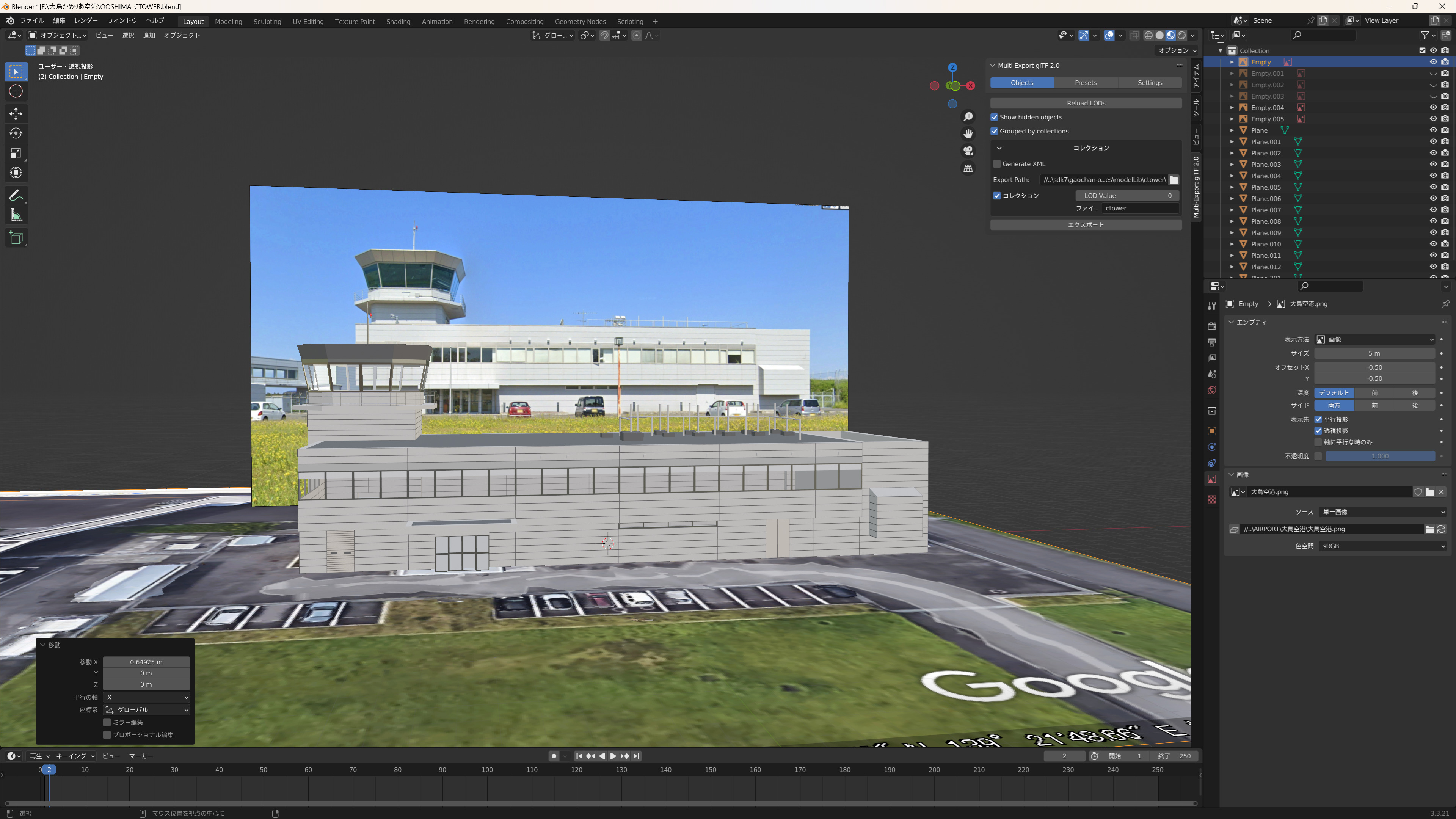Image resolution: width=1456 pixels, height=819 pixels.
Task: Collapse the エンプティ panel section
Action: click(1231, 322)
